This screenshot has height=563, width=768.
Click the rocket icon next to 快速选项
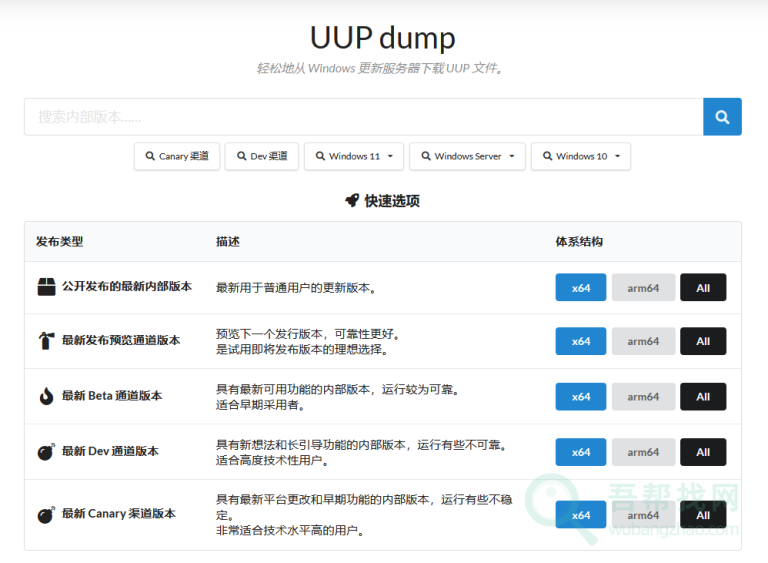point(352,201)
